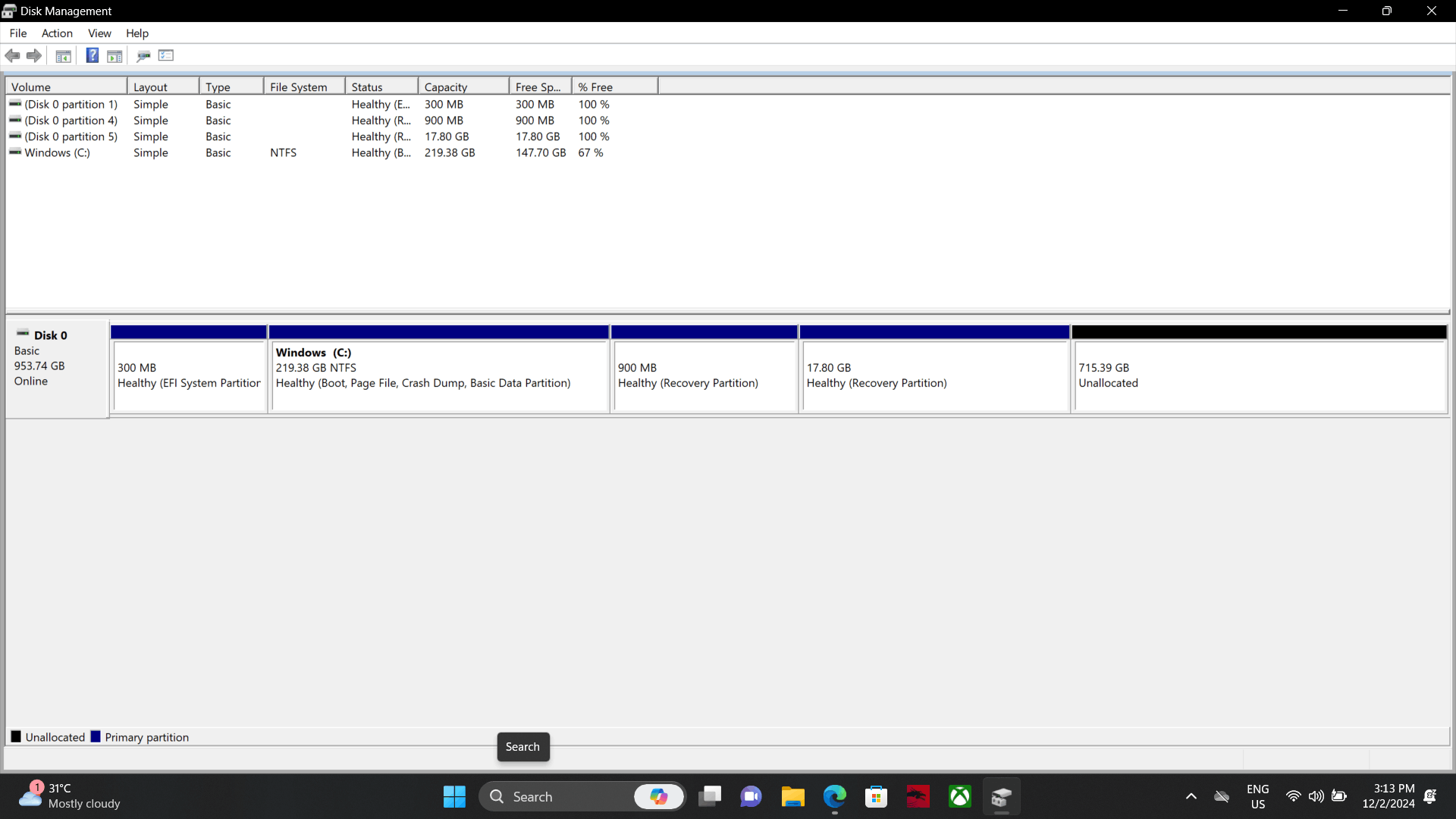Sort by the Free Space column header
The height and width of the screenshot is (819, 1456).
coord(541,86)
